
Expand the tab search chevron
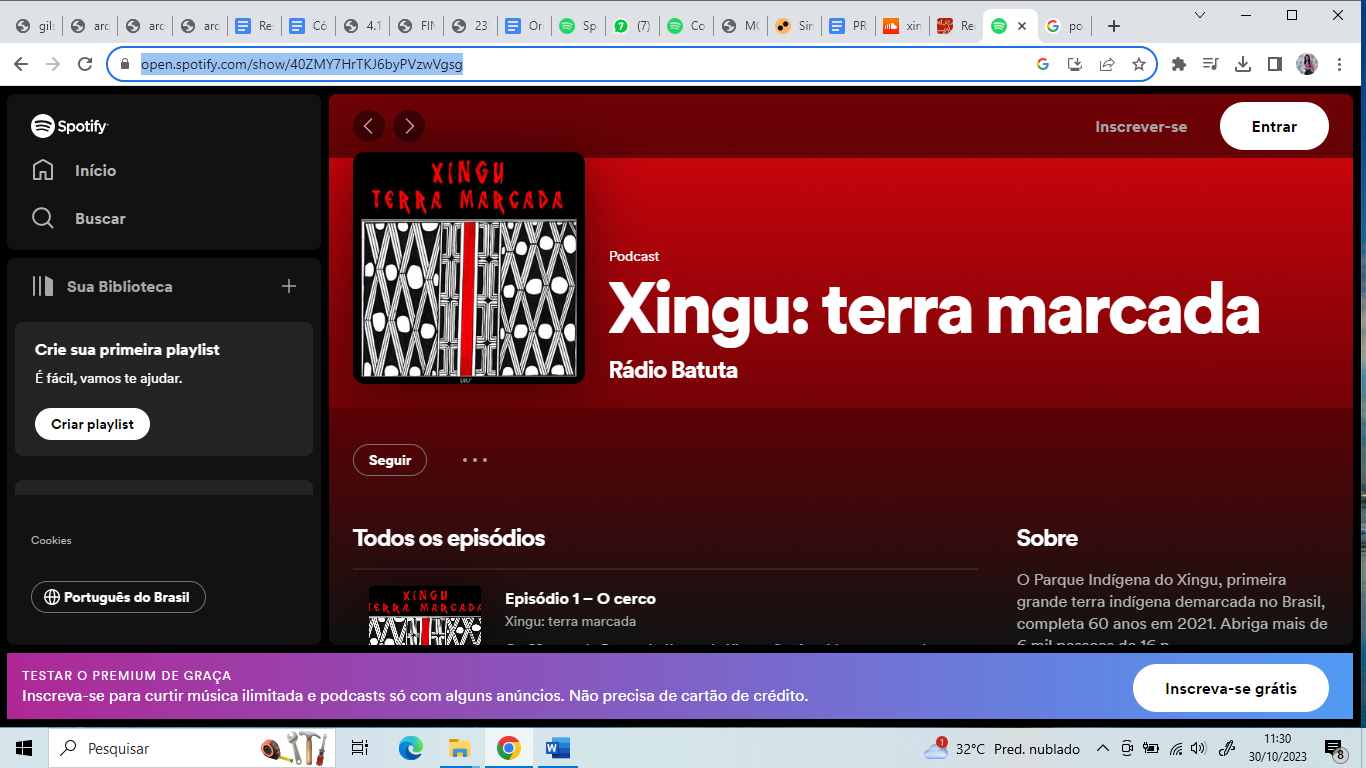(1201, 15)
